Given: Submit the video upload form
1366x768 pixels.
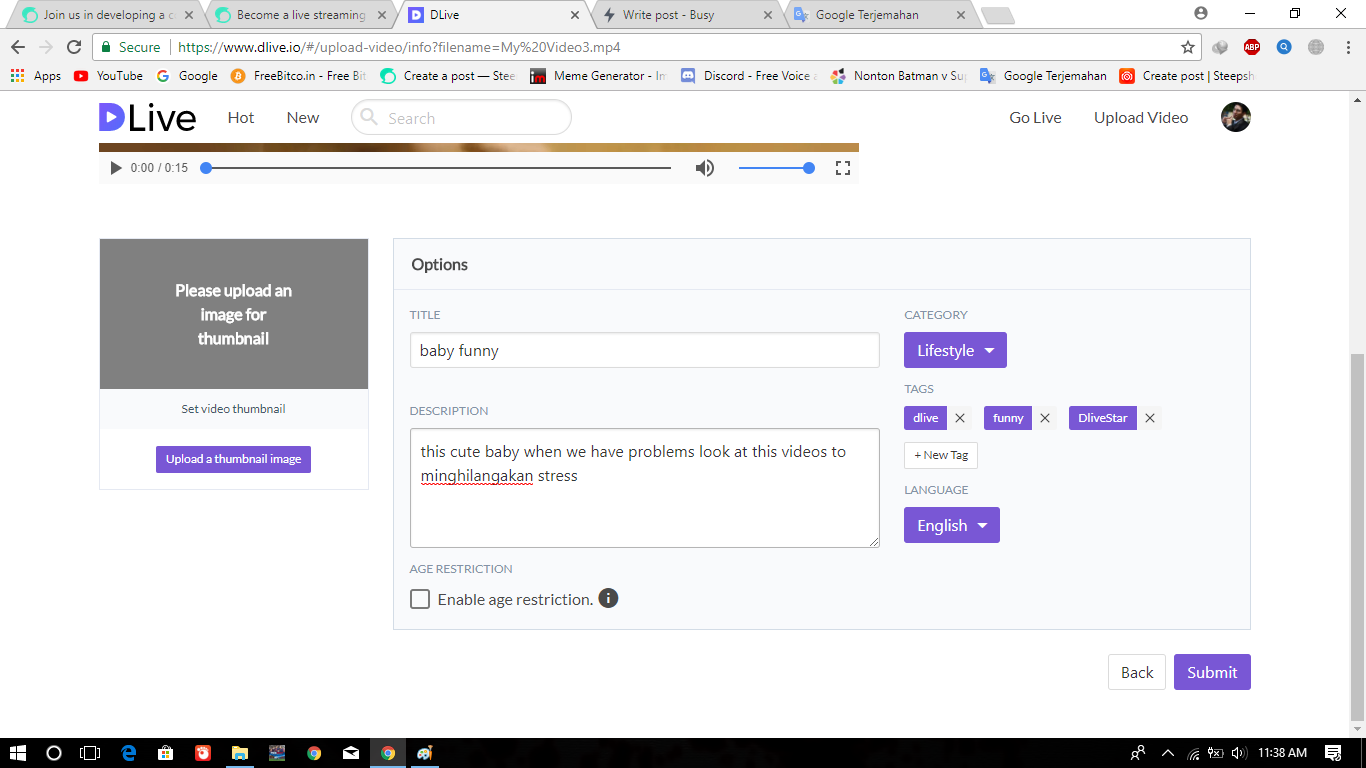Looking at the screenshot, I should pyautogui.click(x=1212, y=672).
